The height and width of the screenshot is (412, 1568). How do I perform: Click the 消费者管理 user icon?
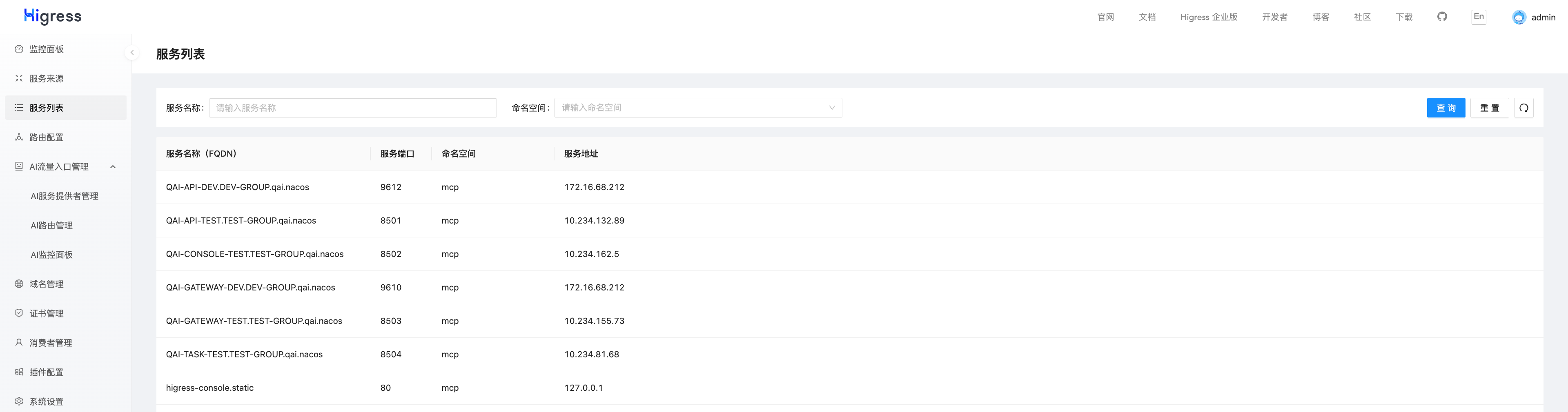click(19, 343)
